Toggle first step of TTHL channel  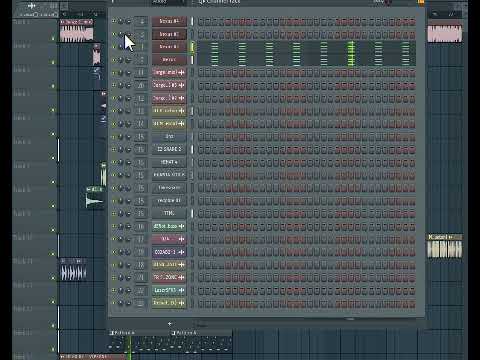click(x=201, y=213)
